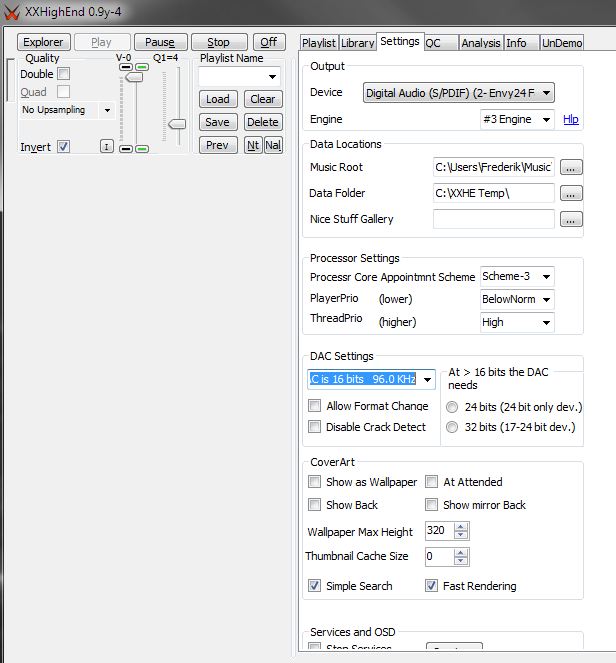
Task: Select the Settings tab
Action: point(400,41)
